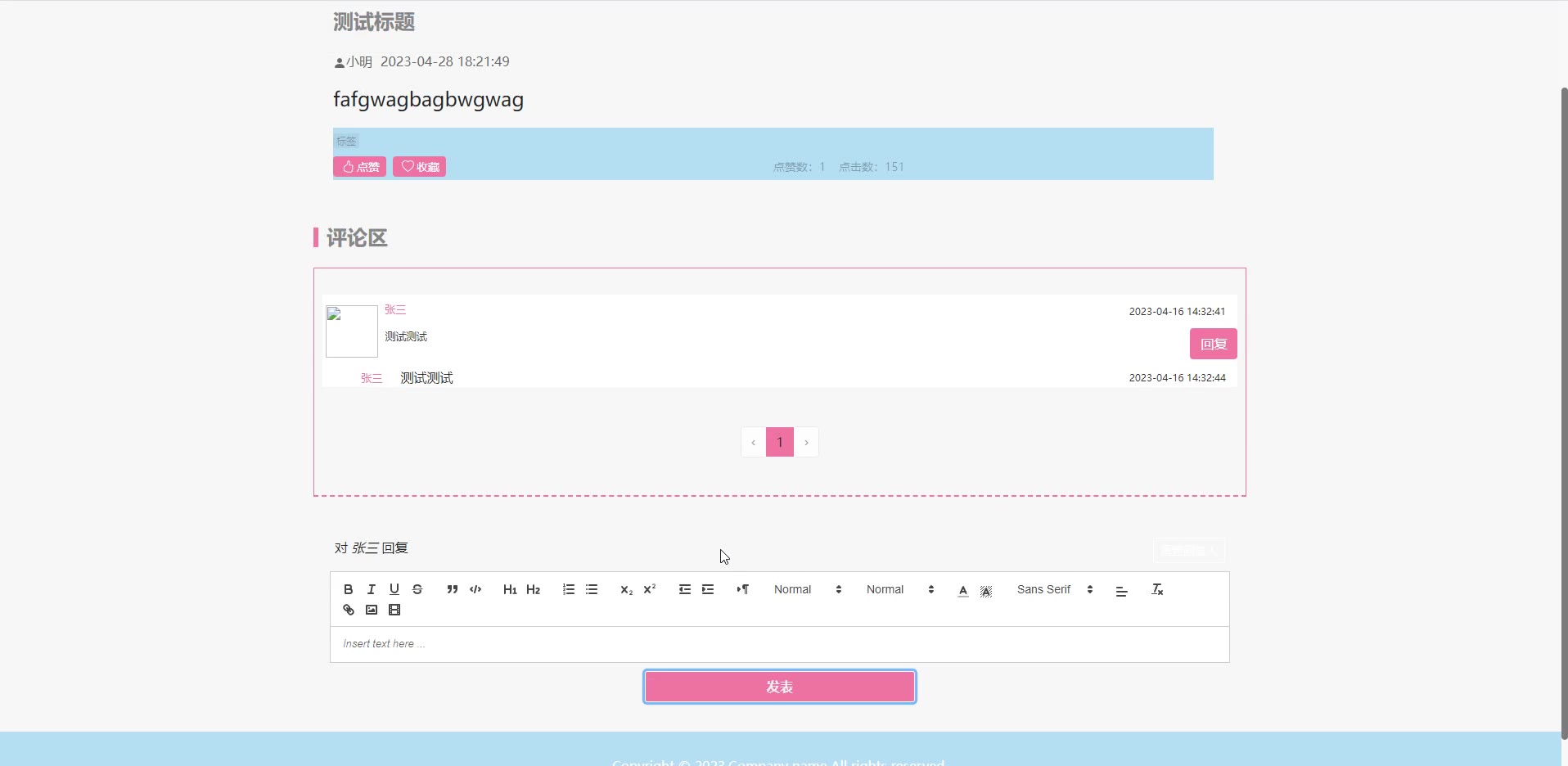Click the reply timestamp 2023-04-16 14:32:44

(x=1177, y=378)
